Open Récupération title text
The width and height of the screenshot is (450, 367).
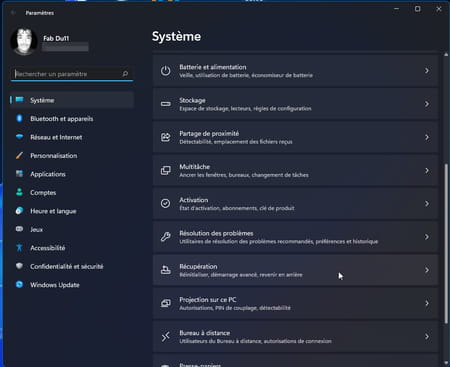pyautogui.click(x=198, y=266)
